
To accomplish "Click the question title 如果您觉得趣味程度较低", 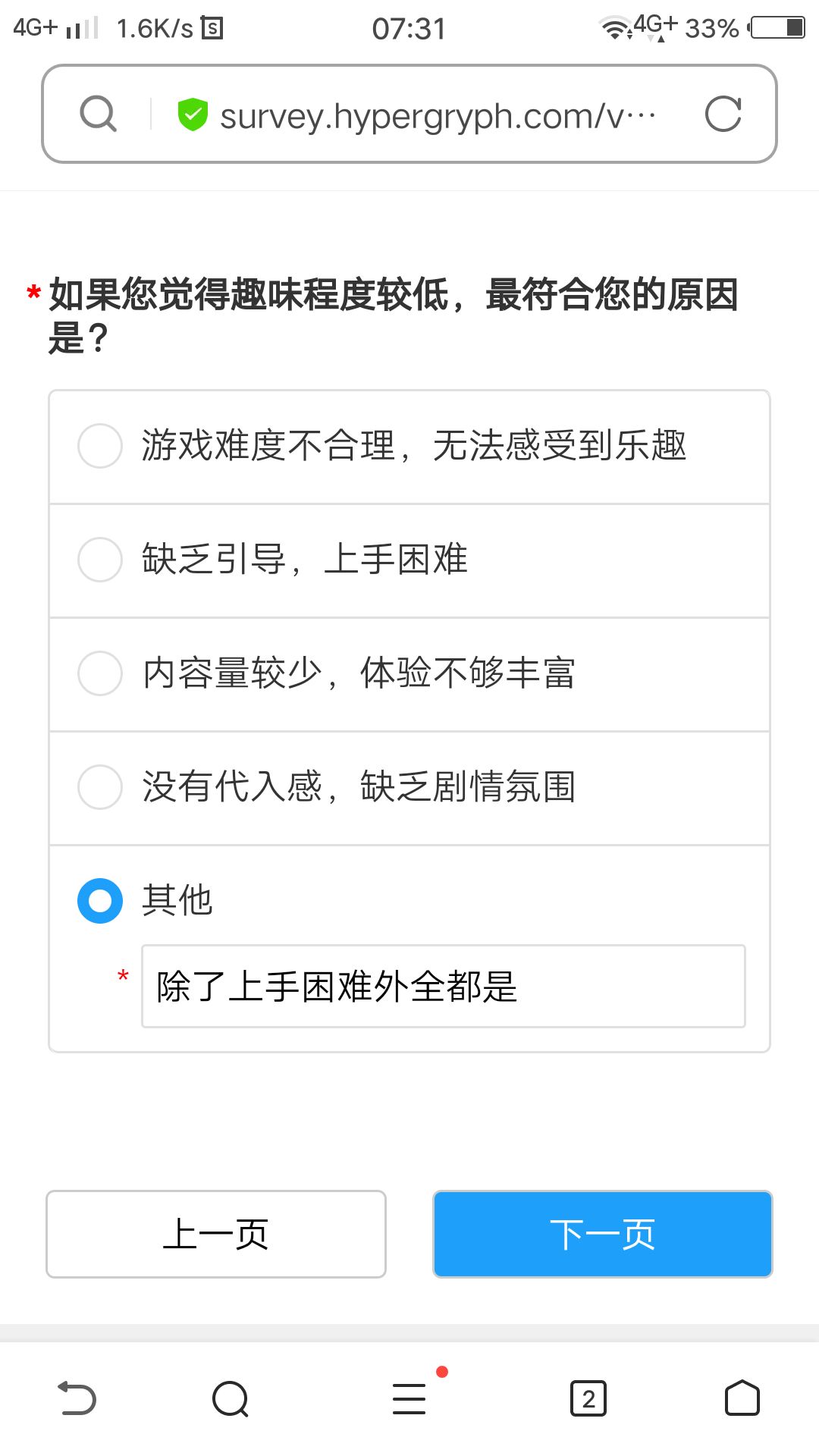I will (x=394, y=315).
